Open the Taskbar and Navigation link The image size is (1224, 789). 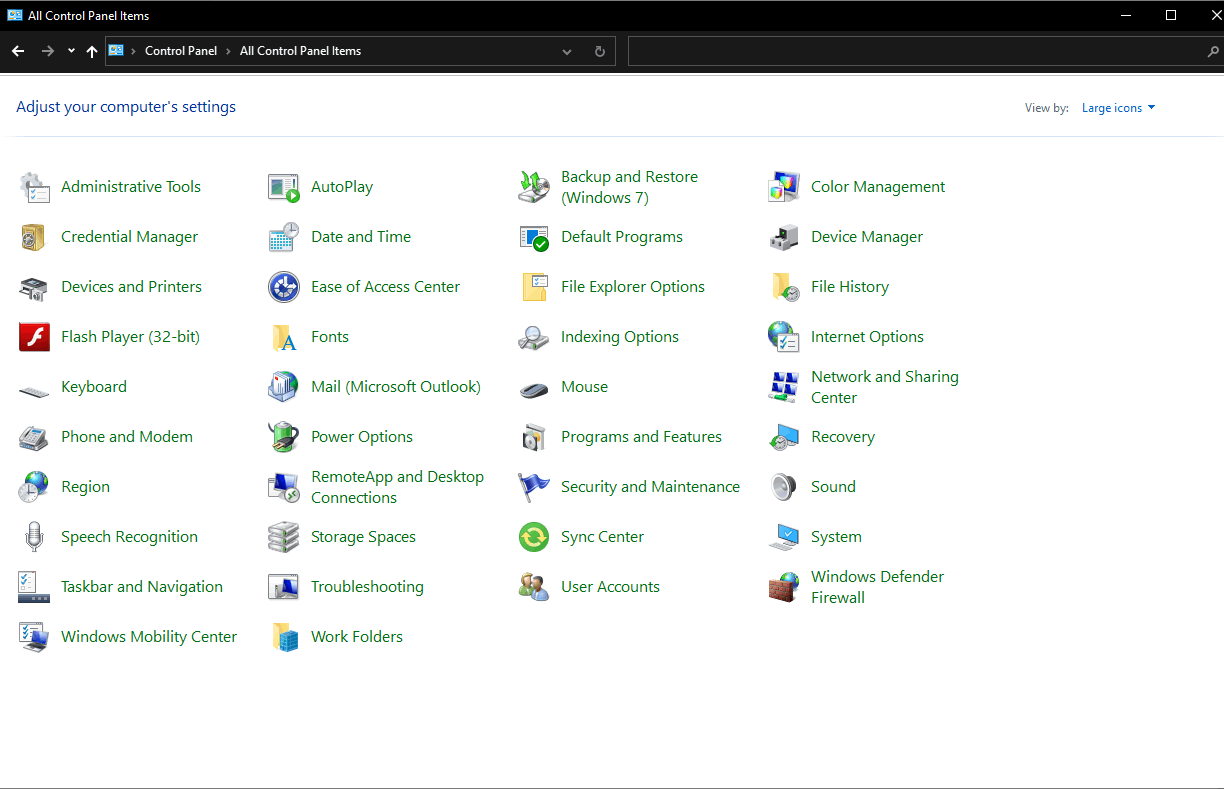pos(142,587)
